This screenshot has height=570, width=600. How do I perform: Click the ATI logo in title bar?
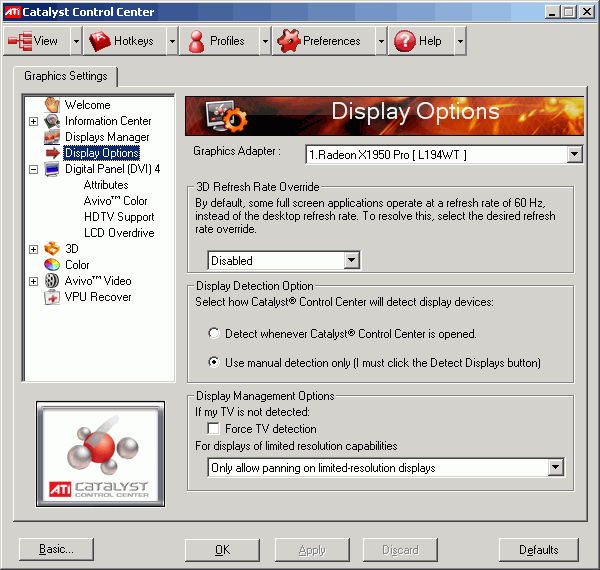coord(12,12)
